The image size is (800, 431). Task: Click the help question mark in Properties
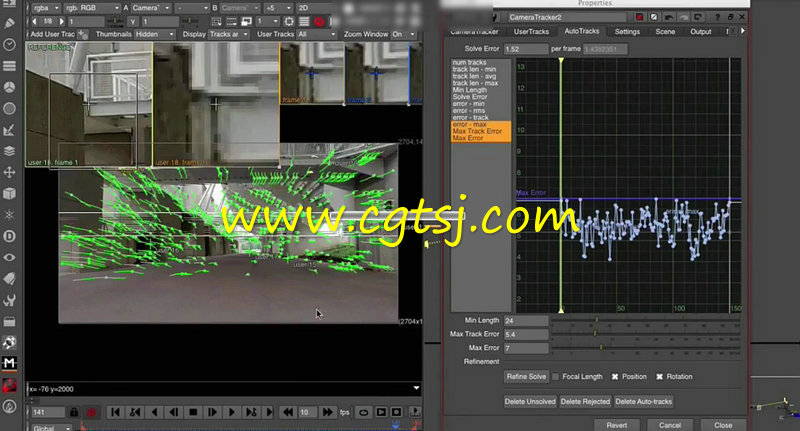[717, 17]
